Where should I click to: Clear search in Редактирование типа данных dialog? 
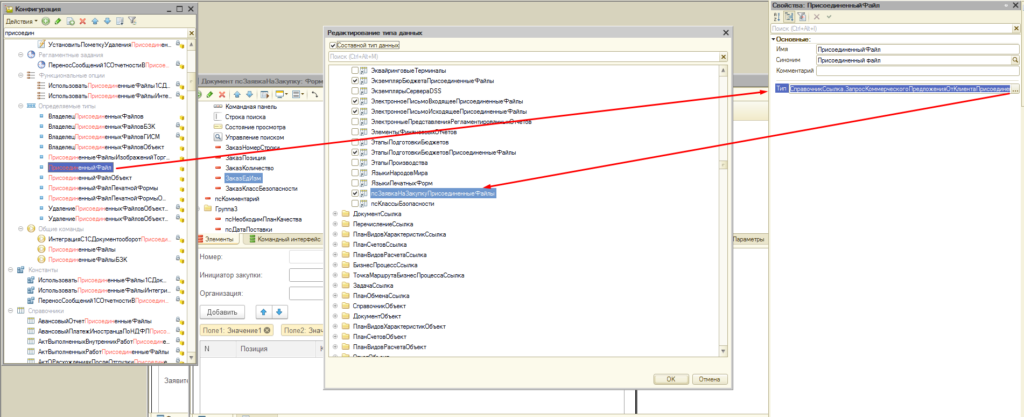[x=723, y=57]
